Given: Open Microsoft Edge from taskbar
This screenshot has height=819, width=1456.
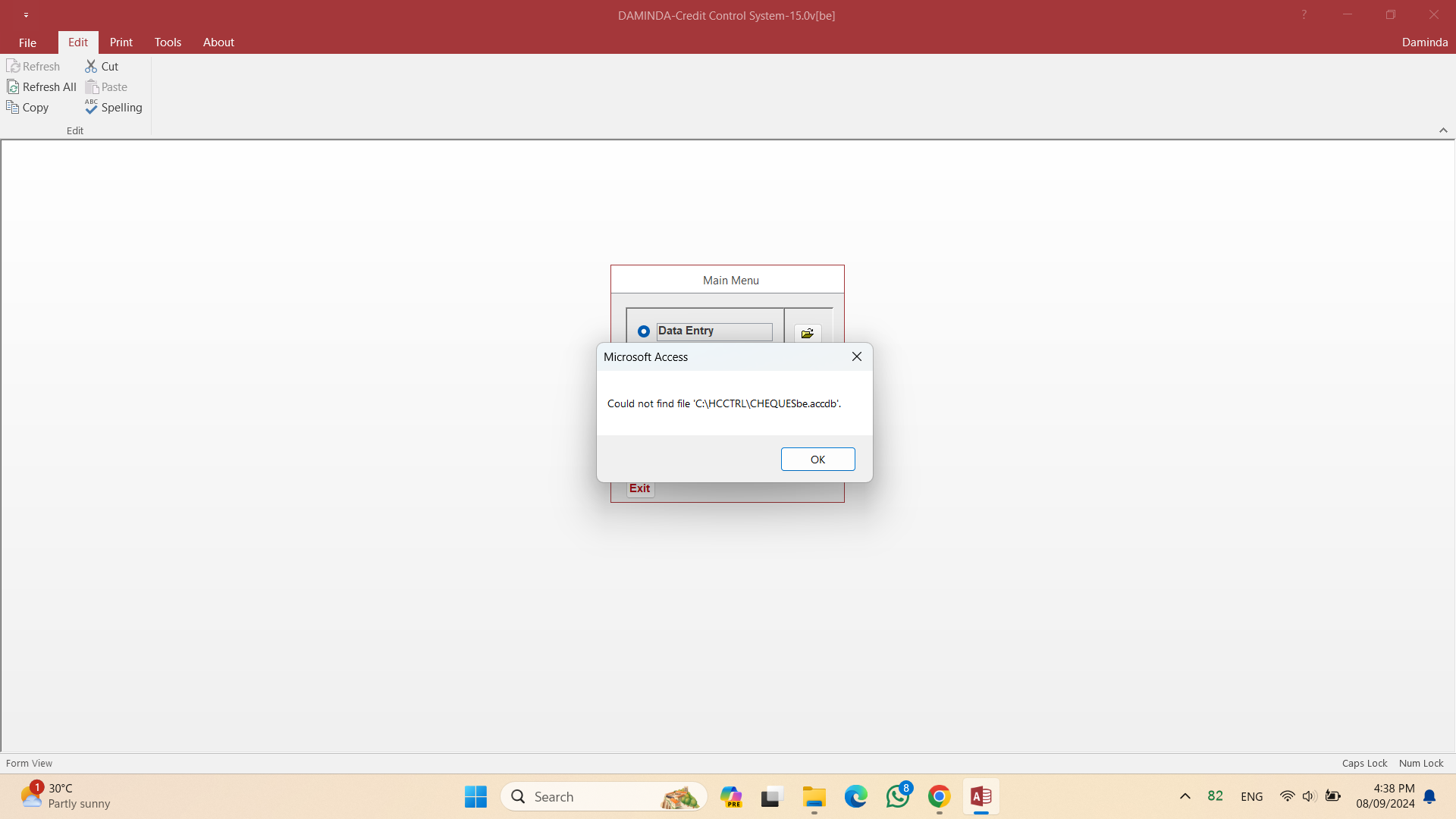Looking at the screenshot, I should (856, 797).
